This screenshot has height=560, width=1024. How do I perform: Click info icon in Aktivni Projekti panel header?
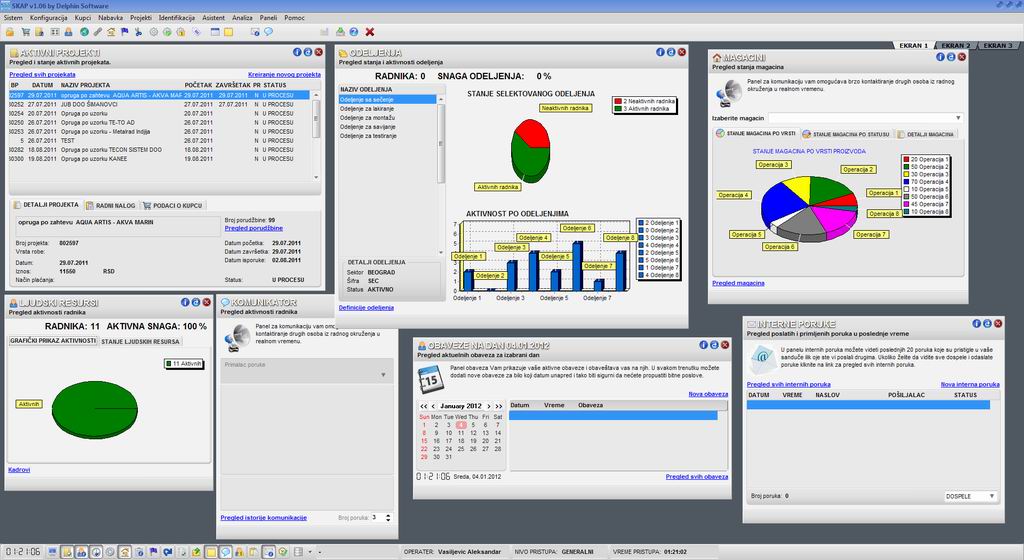(x=297, y=52)
